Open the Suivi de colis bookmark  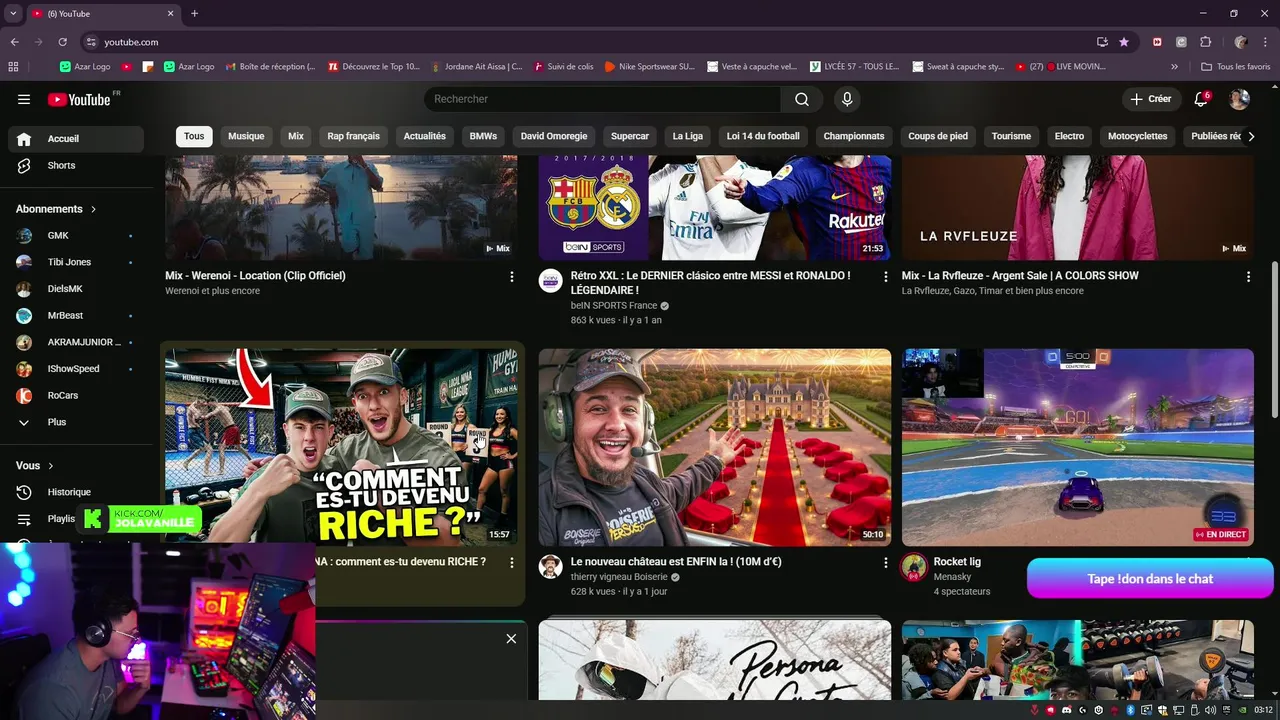click(x=564, y=67)
